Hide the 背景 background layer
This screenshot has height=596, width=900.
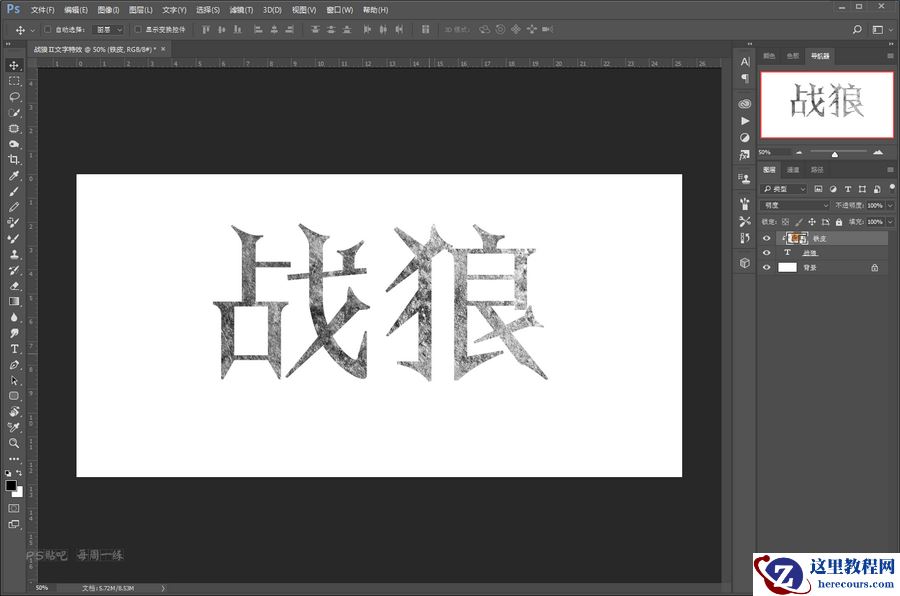[x=766, y=267]
